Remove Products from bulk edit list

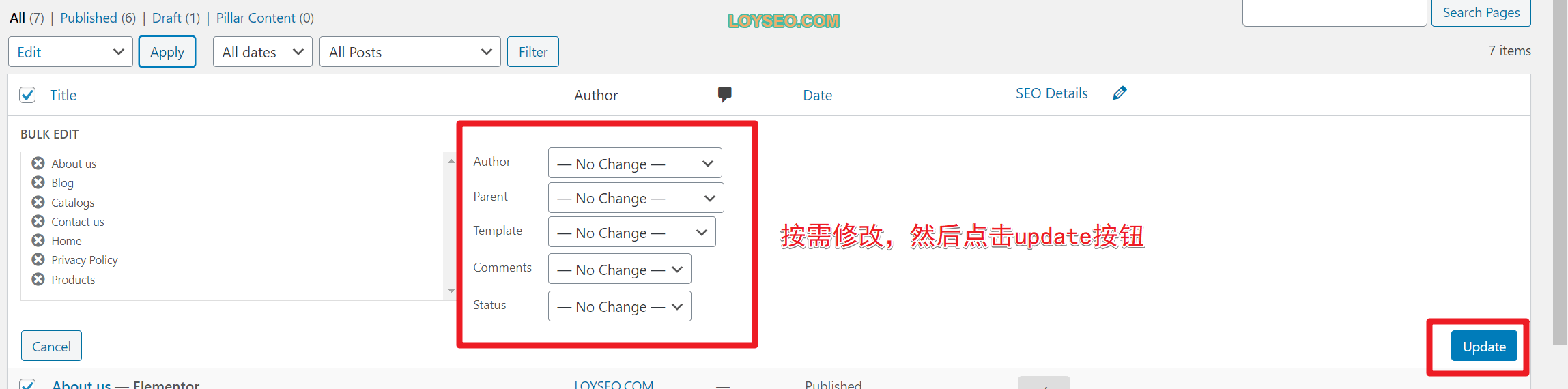[x=38, y=279]
